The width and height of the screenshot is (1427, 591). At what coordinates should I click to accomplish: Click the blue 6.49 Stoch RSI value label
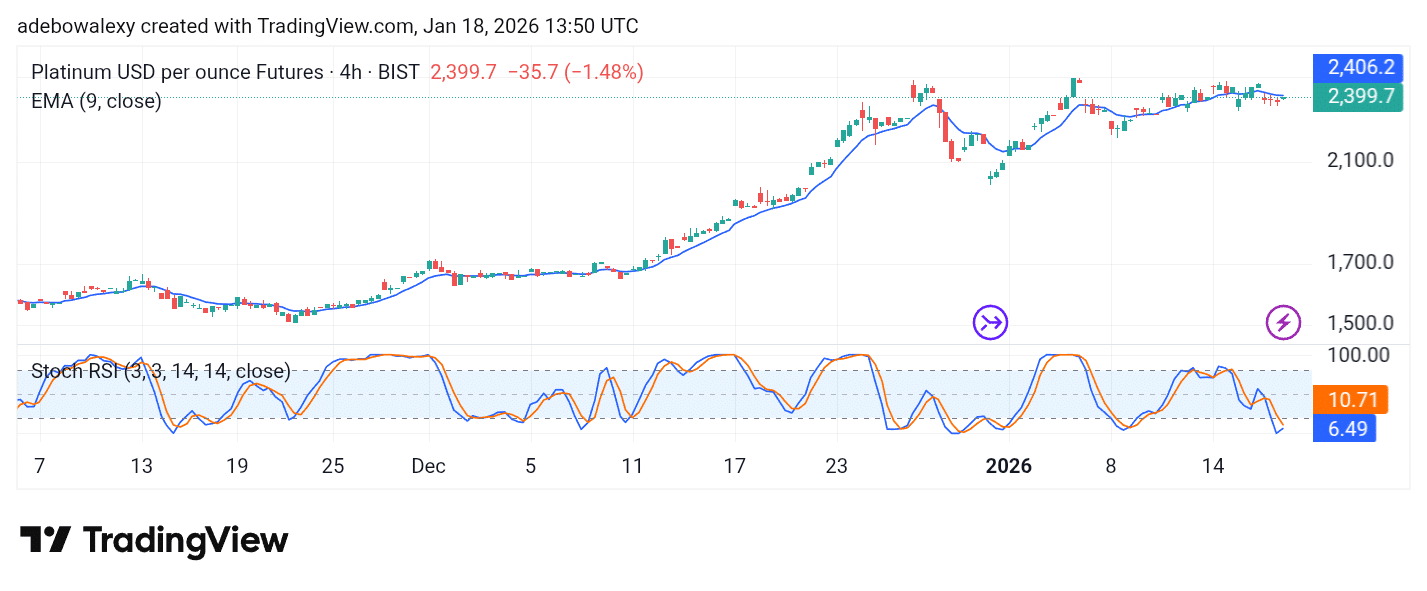(x=1344, y=429)
